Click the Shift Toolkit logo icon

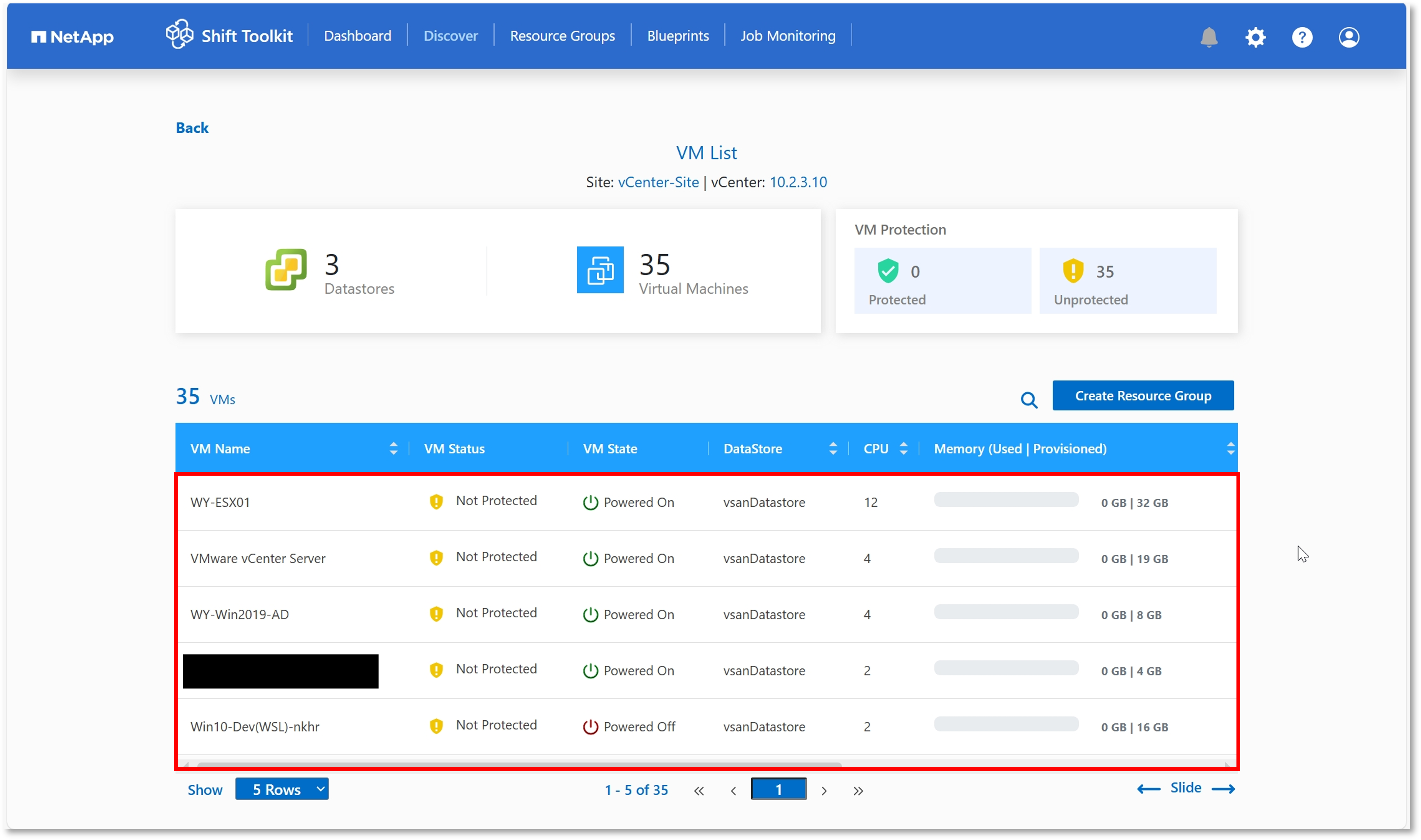(x=179, y=34)
